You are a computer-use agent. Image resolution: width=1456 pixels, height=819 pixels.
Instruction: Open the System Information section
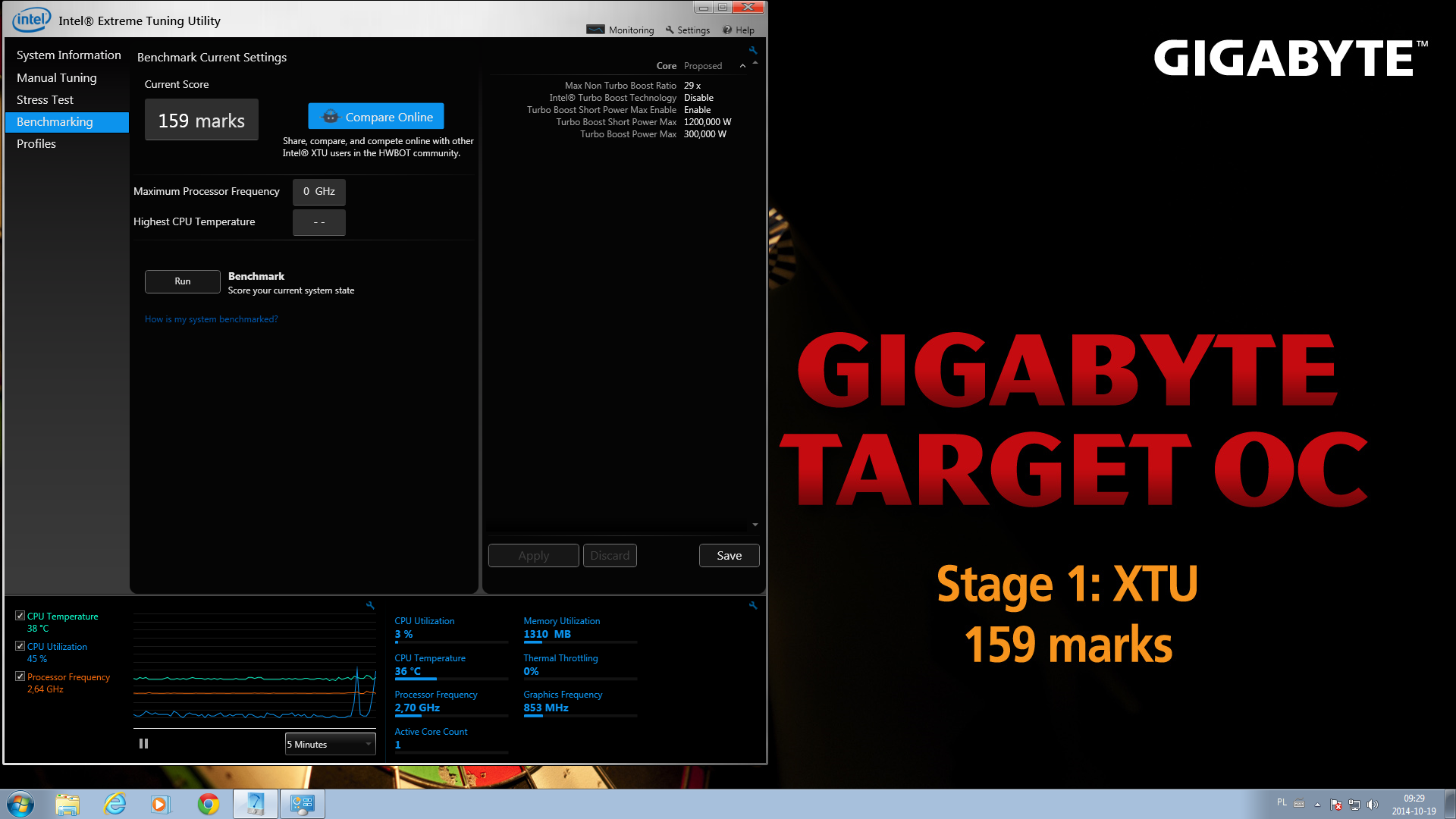click(68, 55)
